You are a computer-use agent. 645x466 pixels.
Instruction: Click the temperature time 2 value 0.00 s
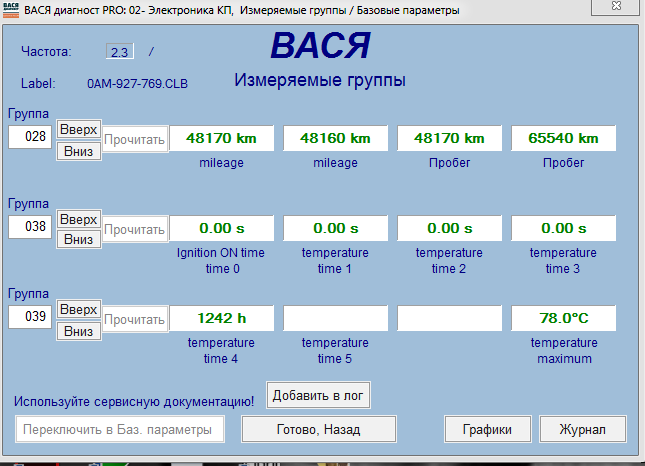(x=449, y=228)
